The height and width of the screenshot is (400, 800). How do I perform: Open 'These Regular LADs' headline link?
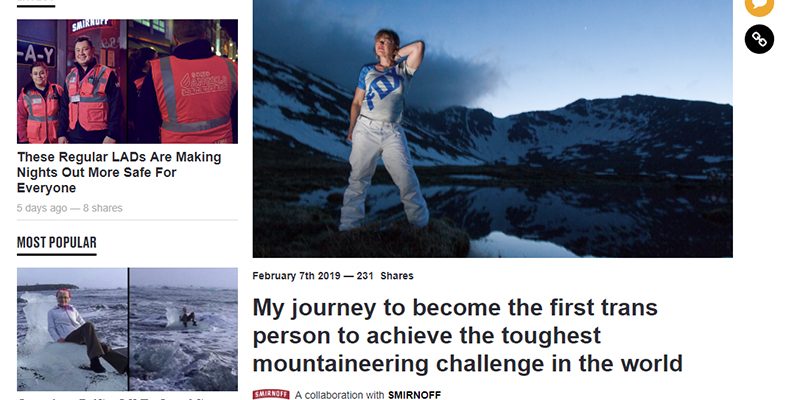(x=119, y=172)
